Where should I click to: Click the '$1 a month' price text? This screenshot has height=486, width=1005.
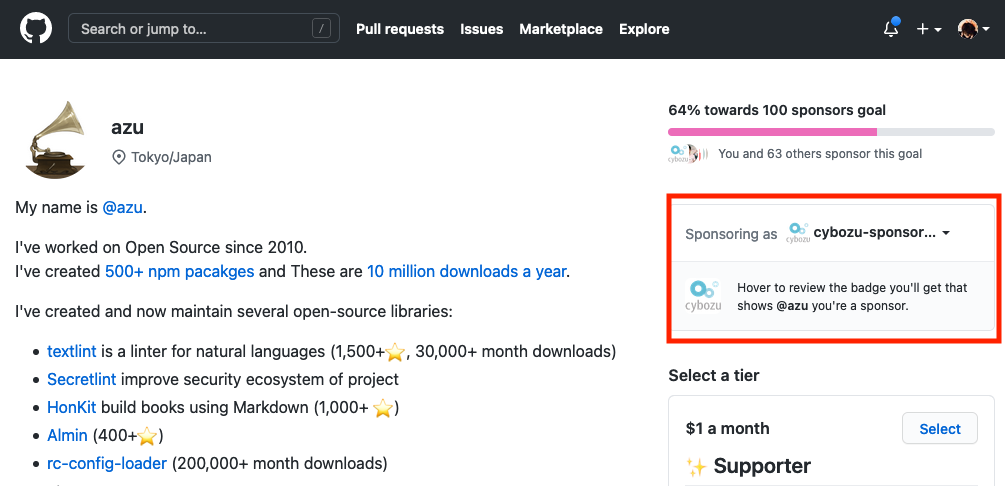(727, 428)
